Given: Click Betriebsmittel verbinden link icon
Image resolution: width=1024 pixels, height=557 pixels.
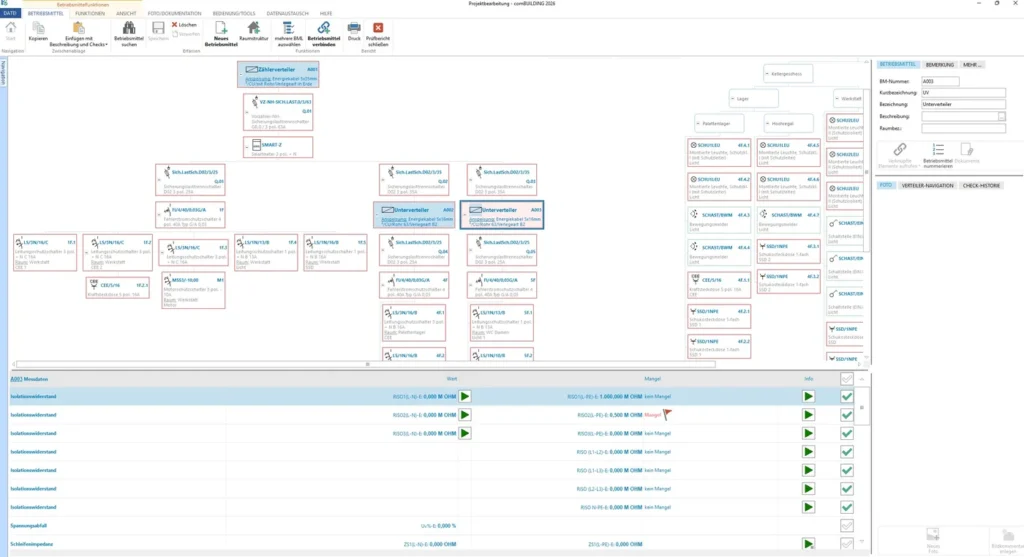Looking at the screenshot, I should 323,27.
